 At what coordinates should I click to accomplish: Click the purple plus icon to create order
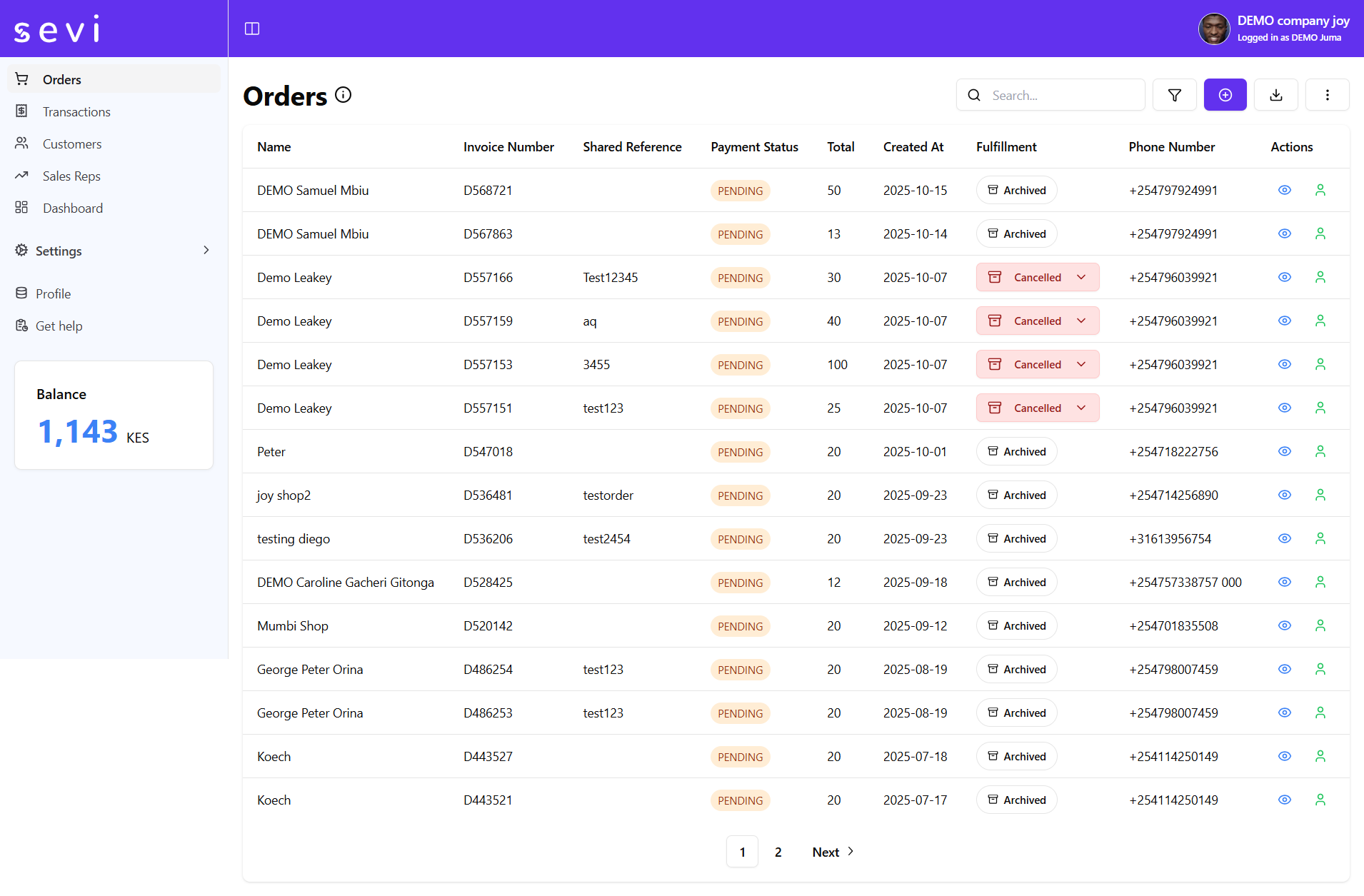coord(1224,94)
